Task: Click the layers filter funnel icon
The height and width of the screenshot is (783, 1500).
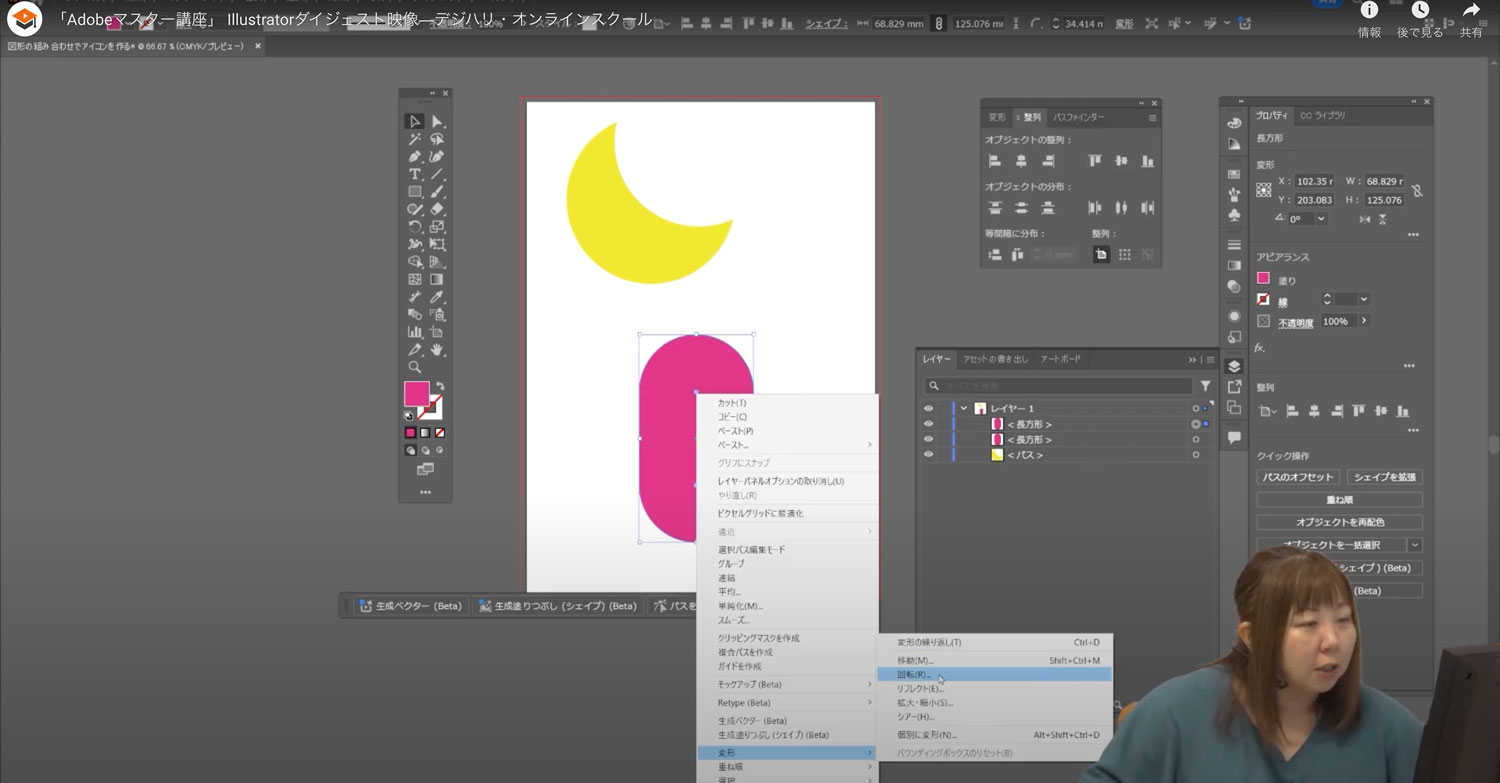Action: tap(1205, 386)
